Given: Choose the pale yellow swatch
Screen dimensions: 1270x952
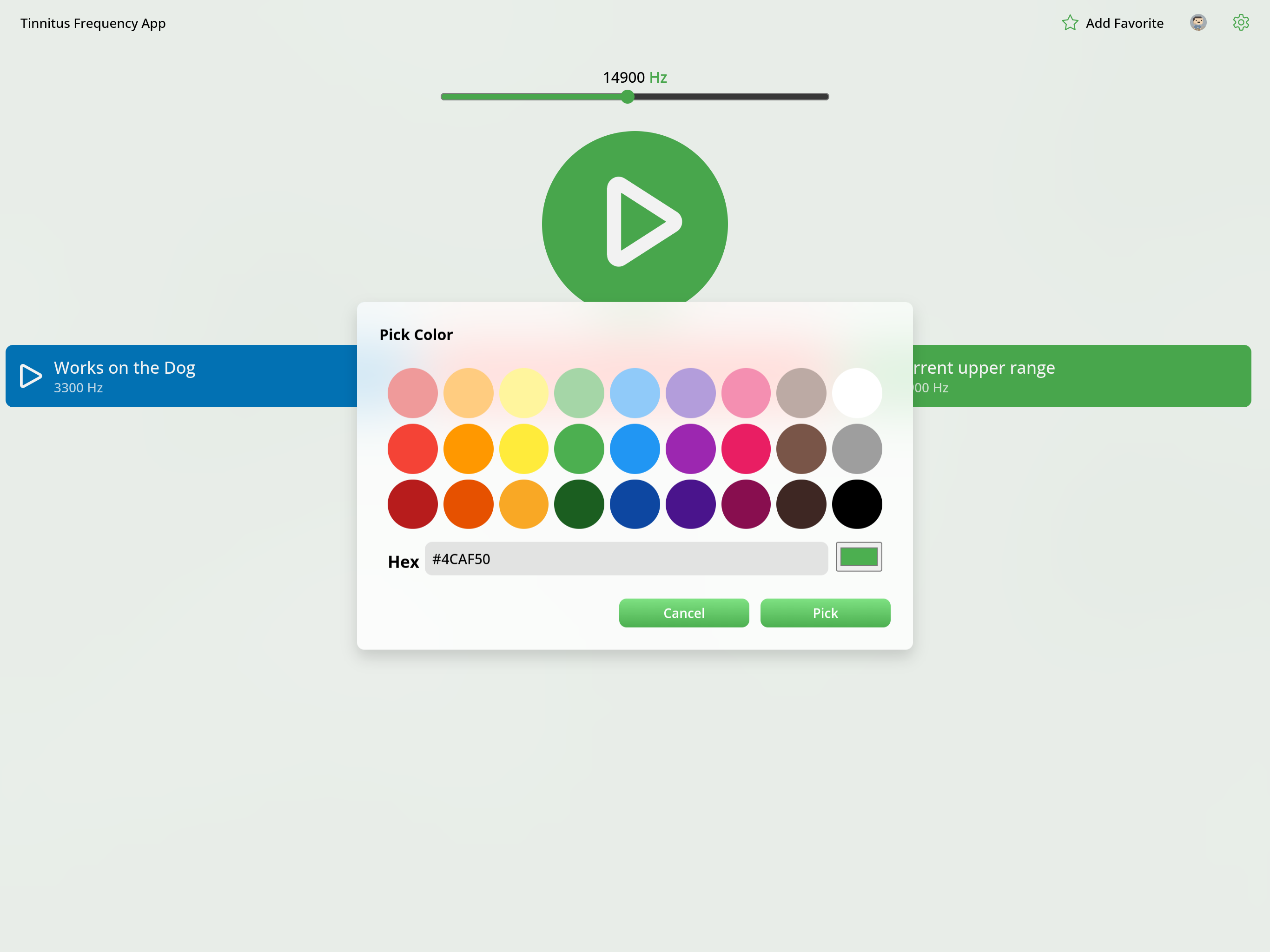Looking at the screenshot, I should tap(523, 393).
